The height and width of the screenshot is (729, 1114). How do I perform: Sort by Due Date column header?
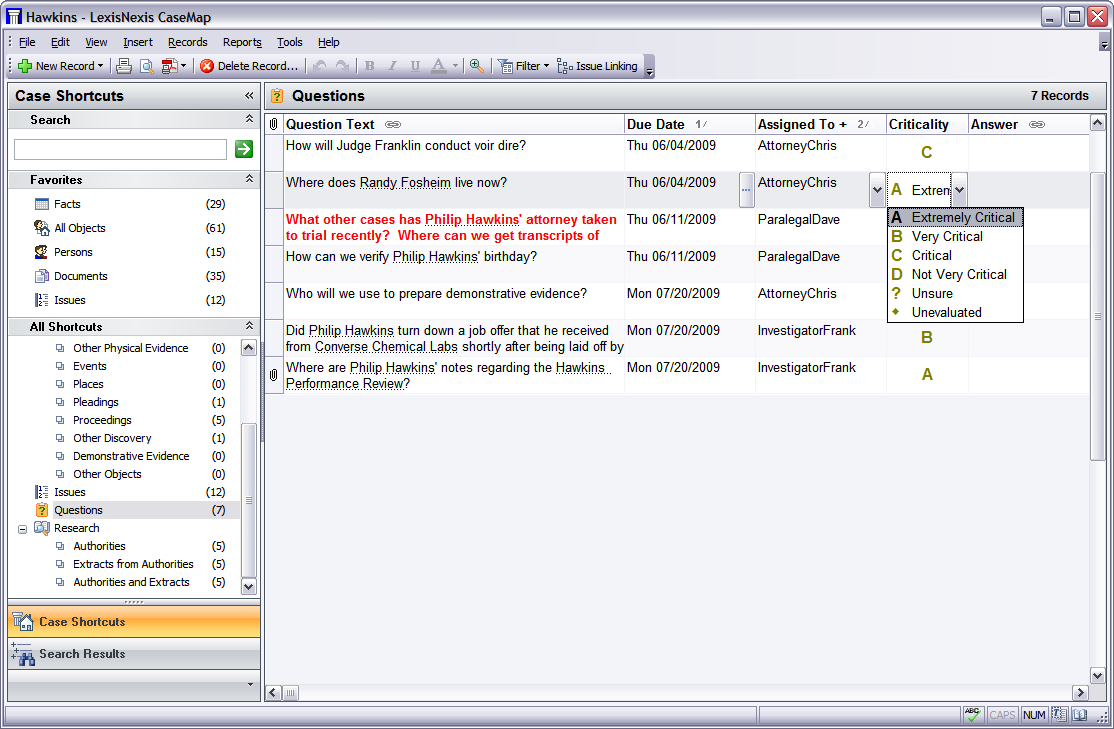click(x=656, y=124)
